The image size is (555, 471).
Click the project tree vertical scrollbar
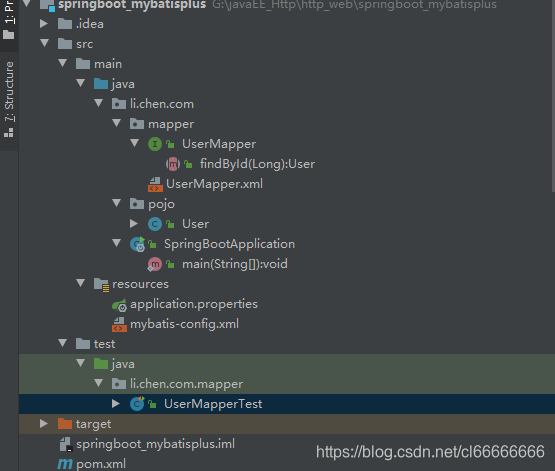pos(553,96)
